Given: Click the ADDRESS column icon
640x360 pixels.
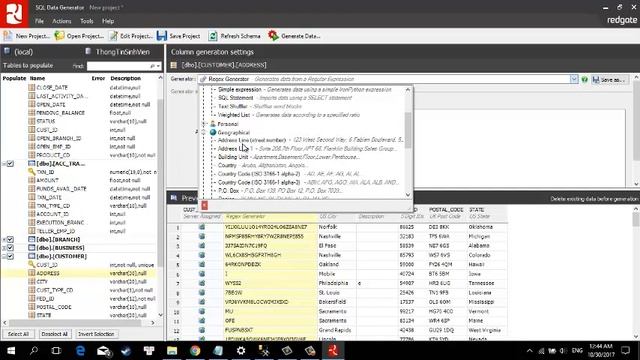Looking at the screenshot, I should coord(31,273).
